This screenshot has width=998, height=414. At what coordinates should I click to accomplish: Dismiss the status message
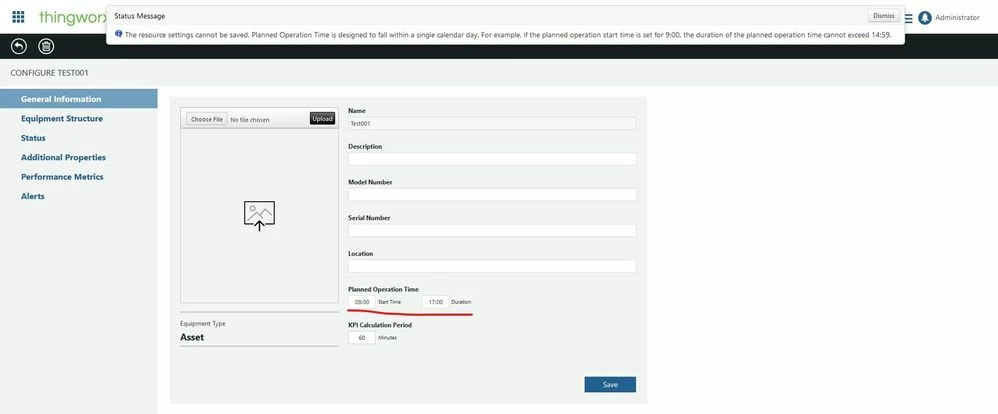(x=883, y=16)
